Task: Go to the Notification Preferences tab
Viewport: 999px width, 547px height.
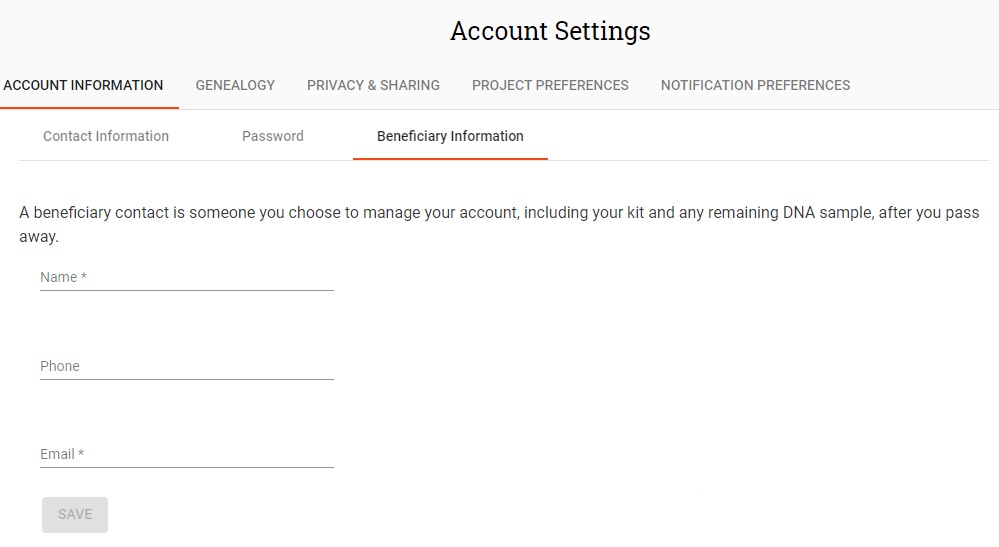Action: 755,85
